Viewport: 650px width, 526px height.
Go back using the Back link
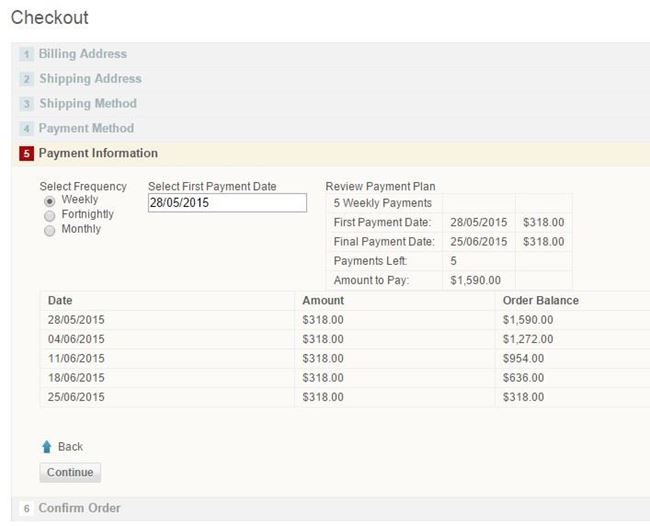[70, 447]
